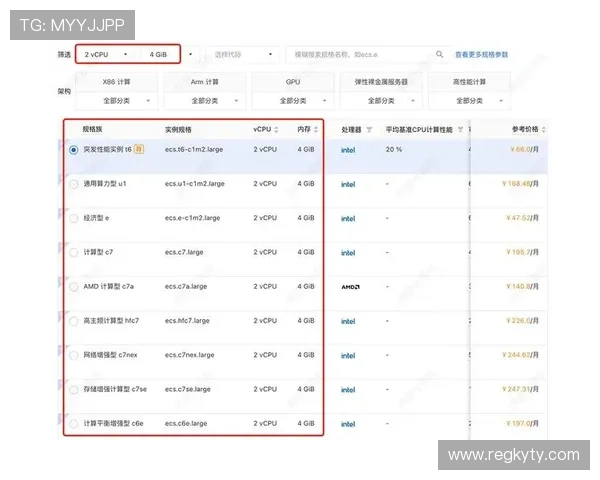The height and width of the screenshot is (480, 600).
Task: Click the Intel logo in the c7 row
Action: point(348,253)
